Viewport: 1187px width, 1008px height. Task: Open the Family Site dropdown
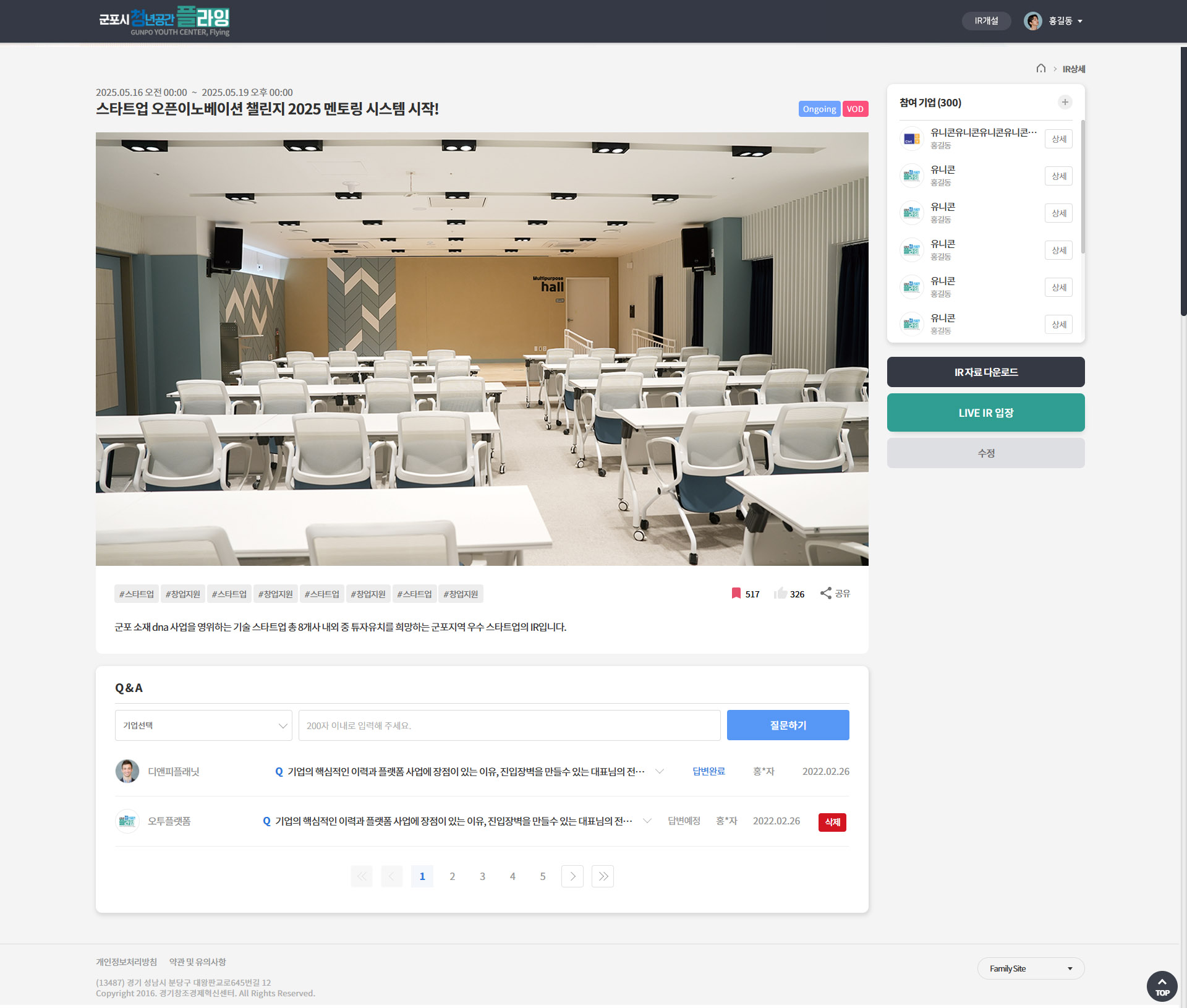click(x=1031, y=968)
